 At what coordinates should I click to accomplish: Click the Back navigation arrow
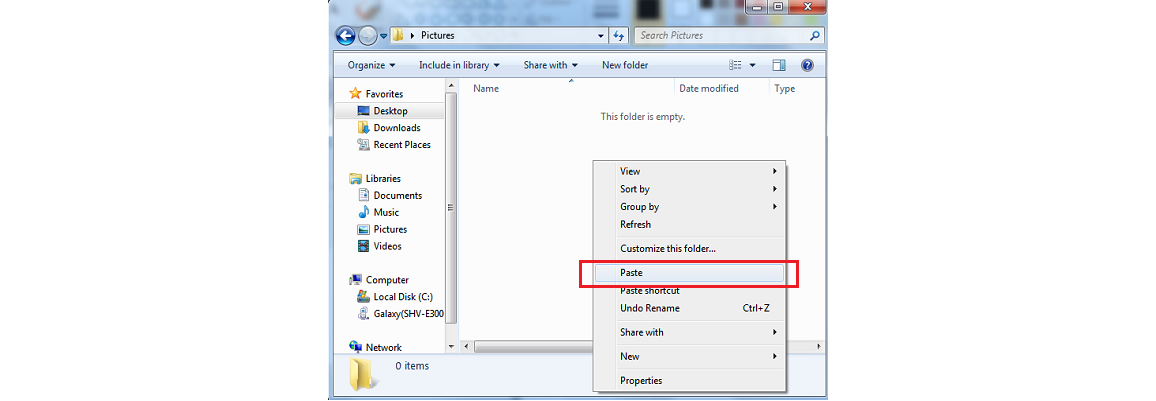(x=345, y=35)
